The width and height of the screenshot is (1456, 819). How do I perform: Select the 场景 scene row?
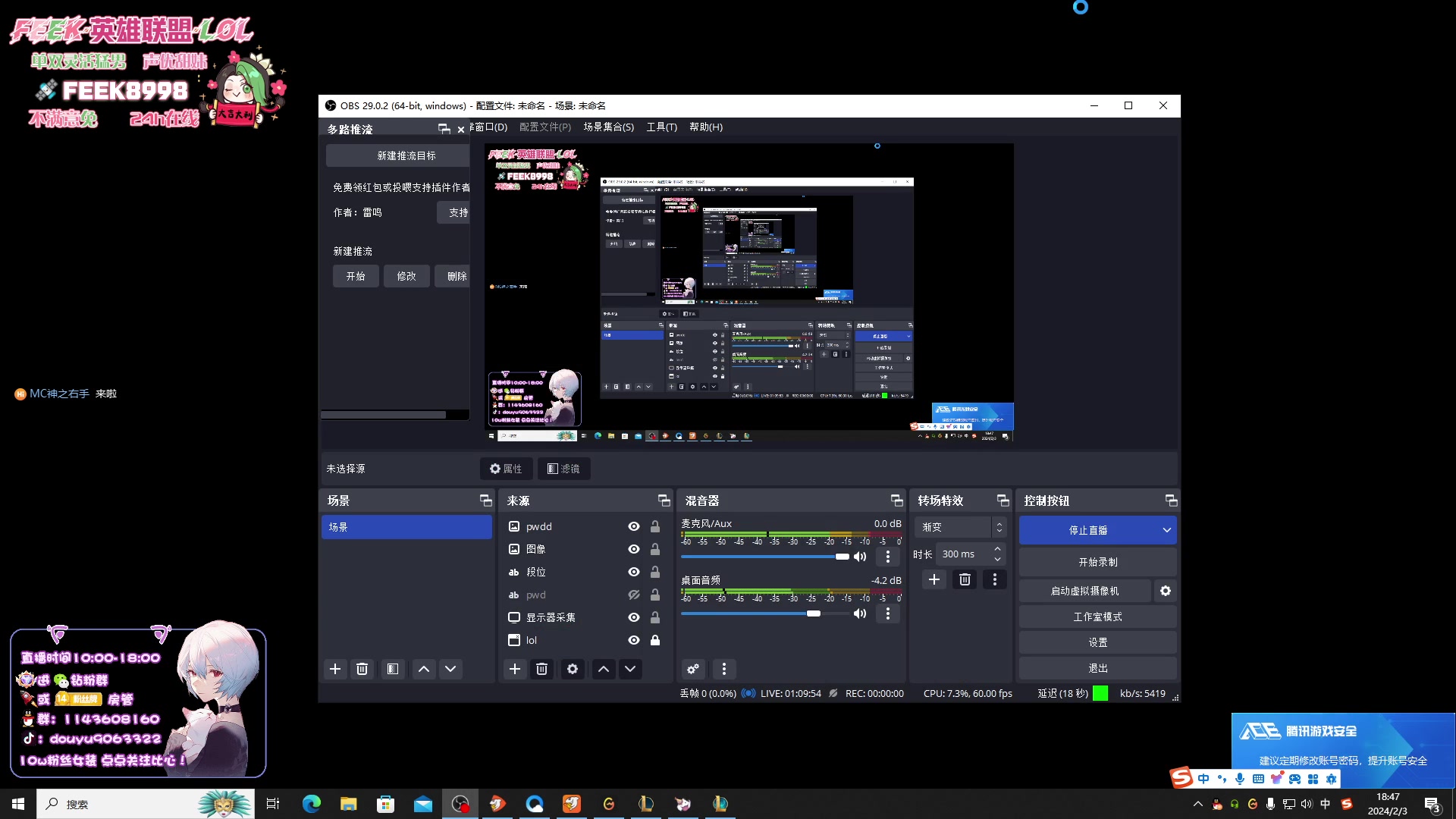[x=406, y=527]
